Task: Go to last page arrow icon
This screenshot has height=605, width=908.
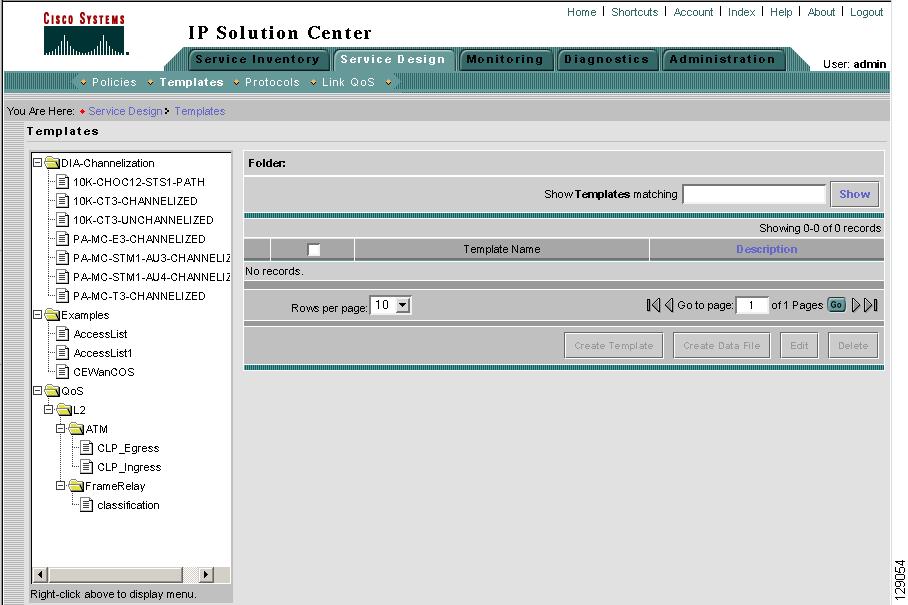Action: click(871, 305)
